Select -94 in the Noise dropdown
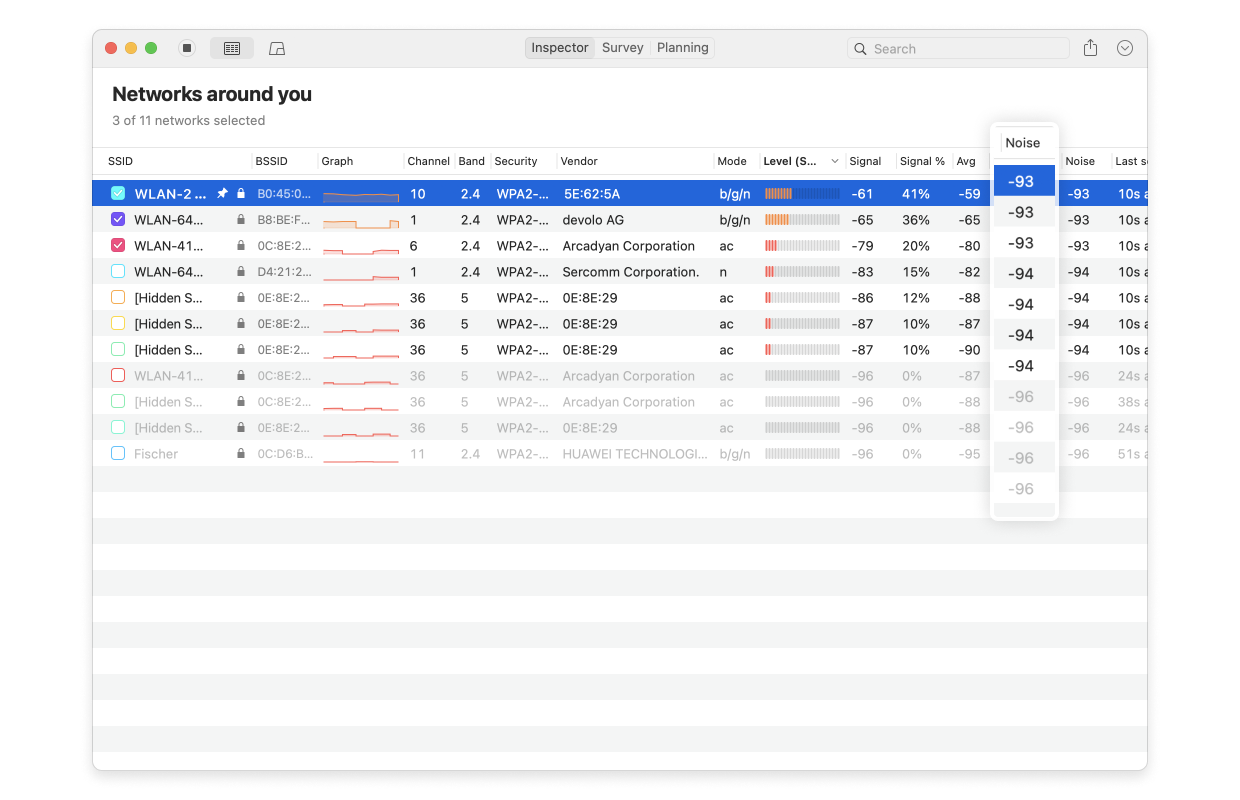The height and width of the screenshot is (800, 1240). (x=1023, y=273)
